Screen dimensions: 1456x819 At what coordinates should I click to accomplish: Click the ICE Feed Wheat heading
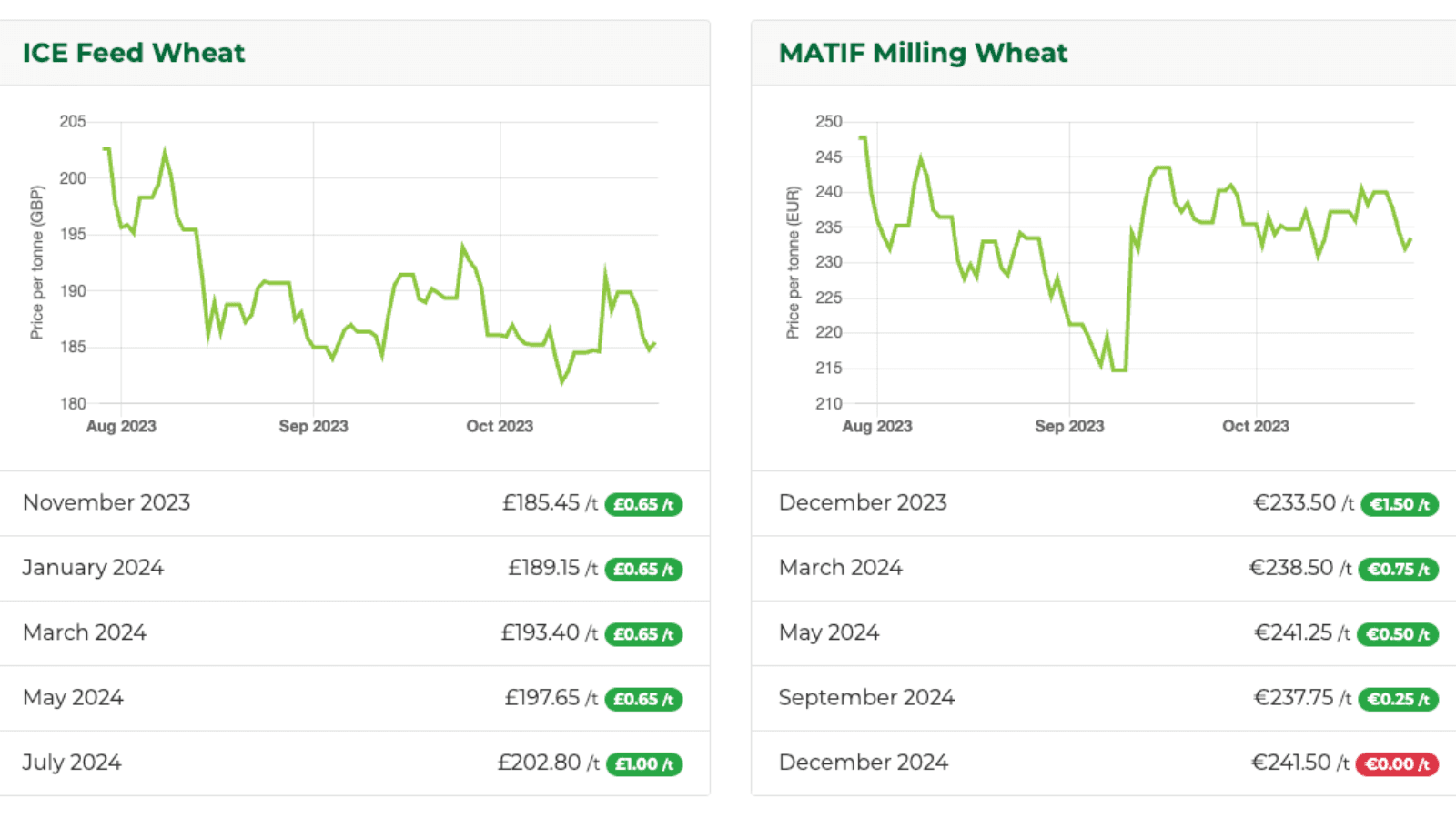[x=134, y=53]
